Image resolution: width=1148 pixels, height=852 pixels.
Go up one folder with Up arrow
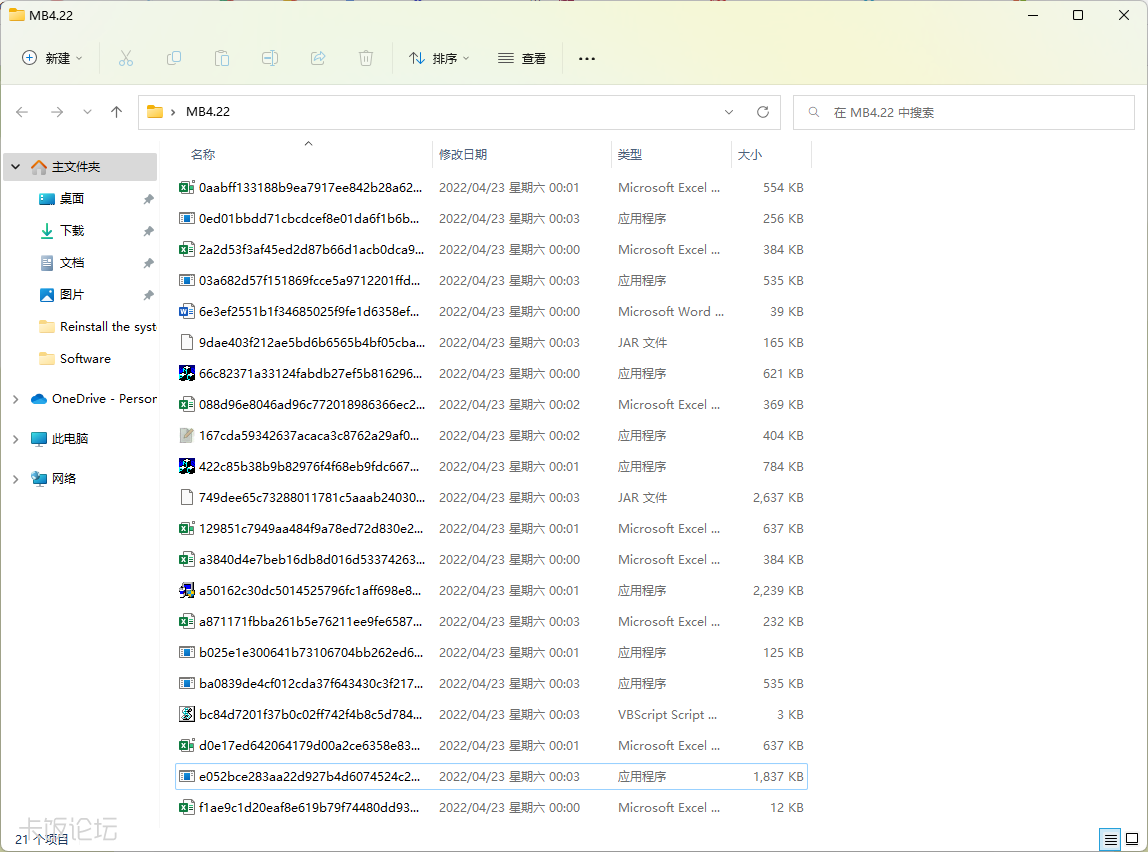116,112
